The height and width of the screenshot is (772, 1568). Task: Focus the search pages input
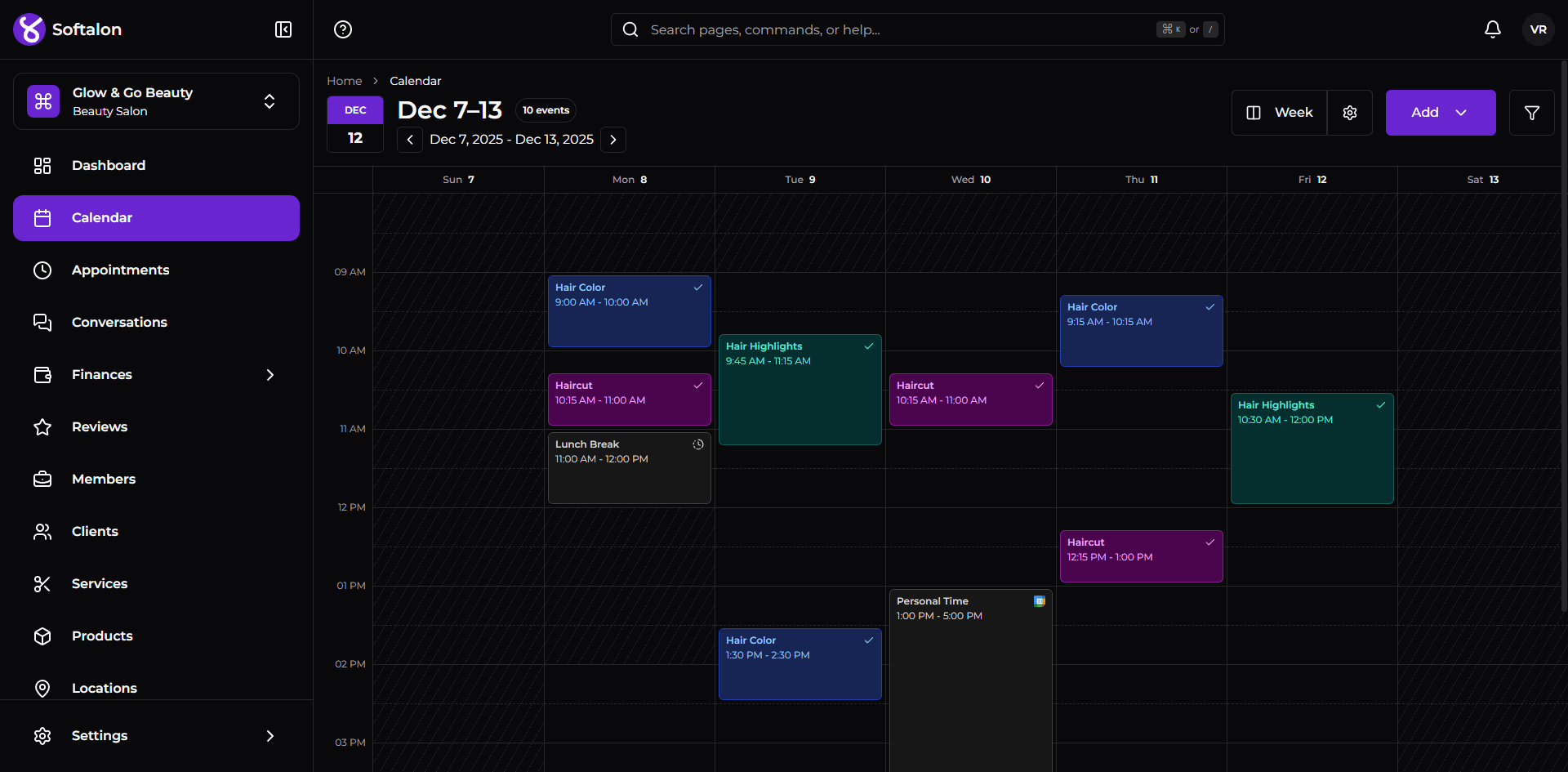pyautogui.click(x=917, y=29)
